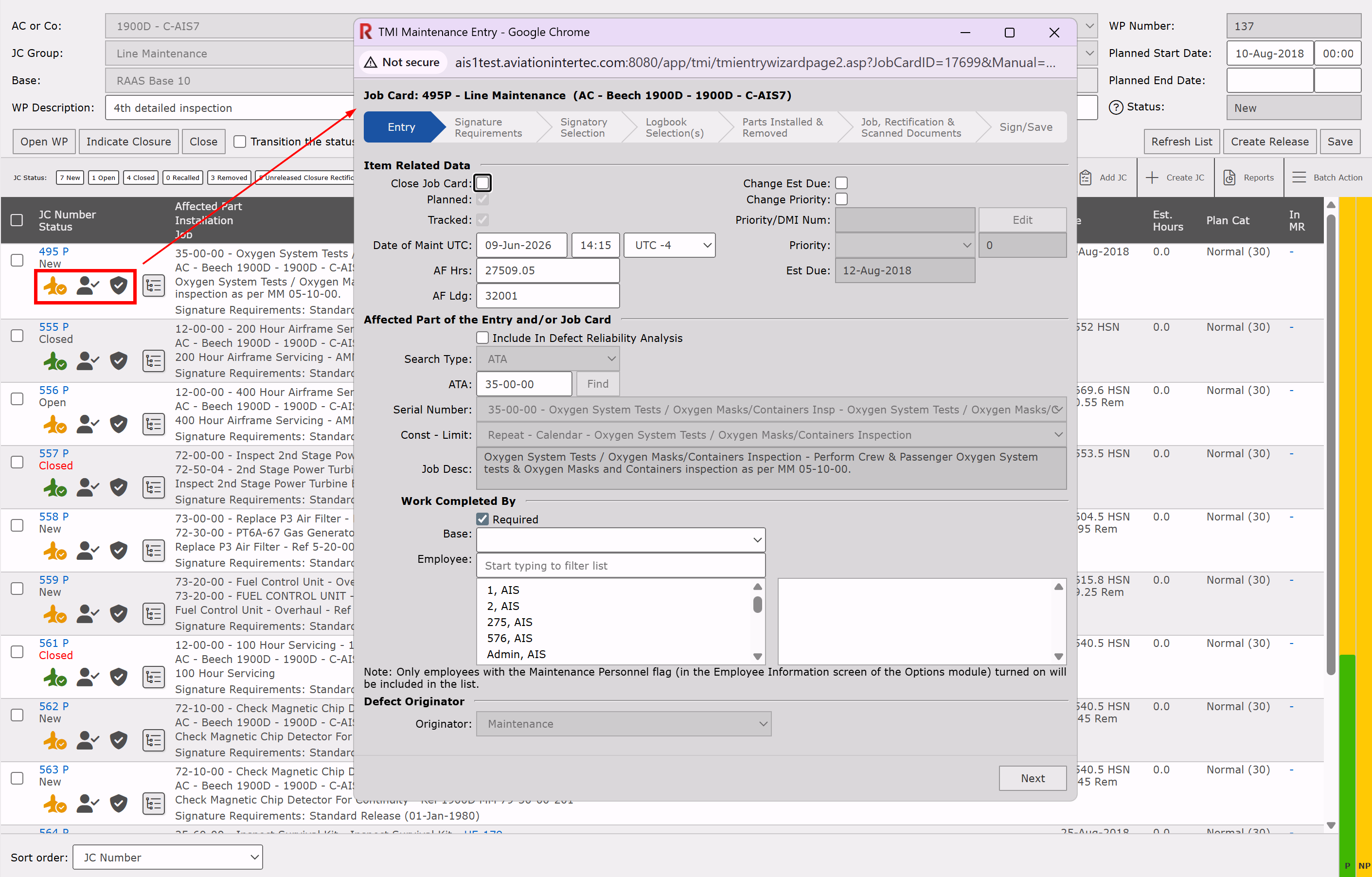Click the Add JC clipboard icon
Viewport: 1372px width, 877px height.
1086,178
